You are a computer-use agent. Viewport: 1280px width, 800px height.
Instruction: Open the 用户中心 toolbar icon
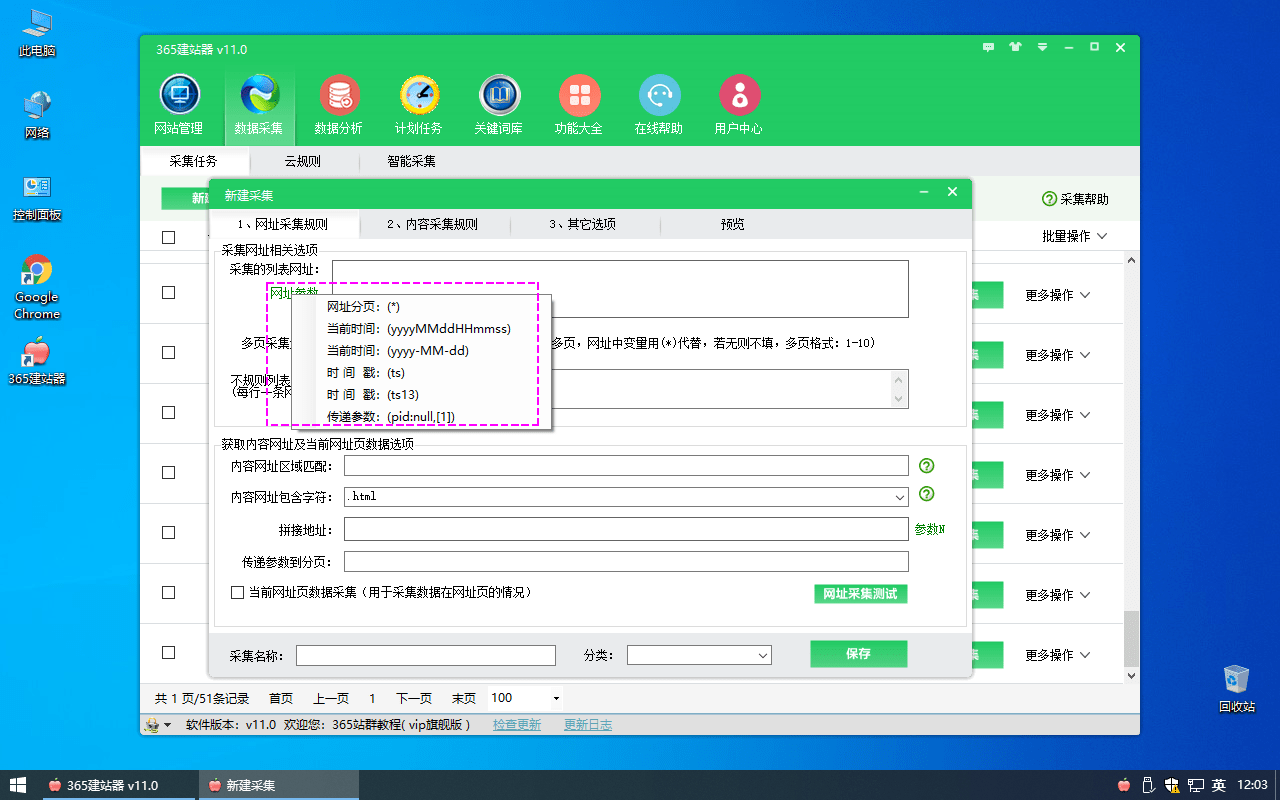click(x=739, y=105)
